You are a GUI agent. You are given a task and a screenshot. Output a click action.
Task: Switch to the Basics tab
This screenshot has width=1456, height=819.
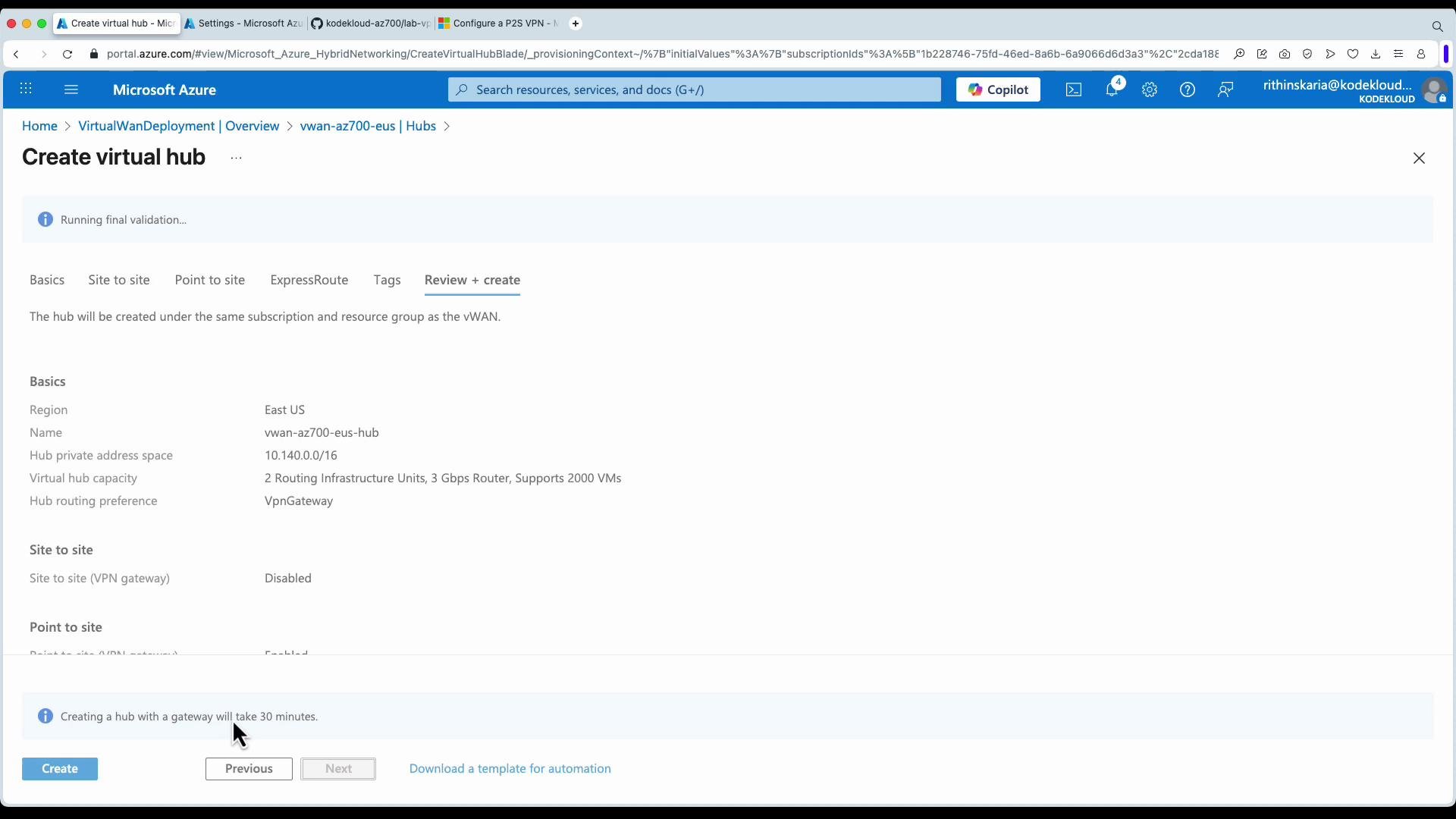(47, 280)
